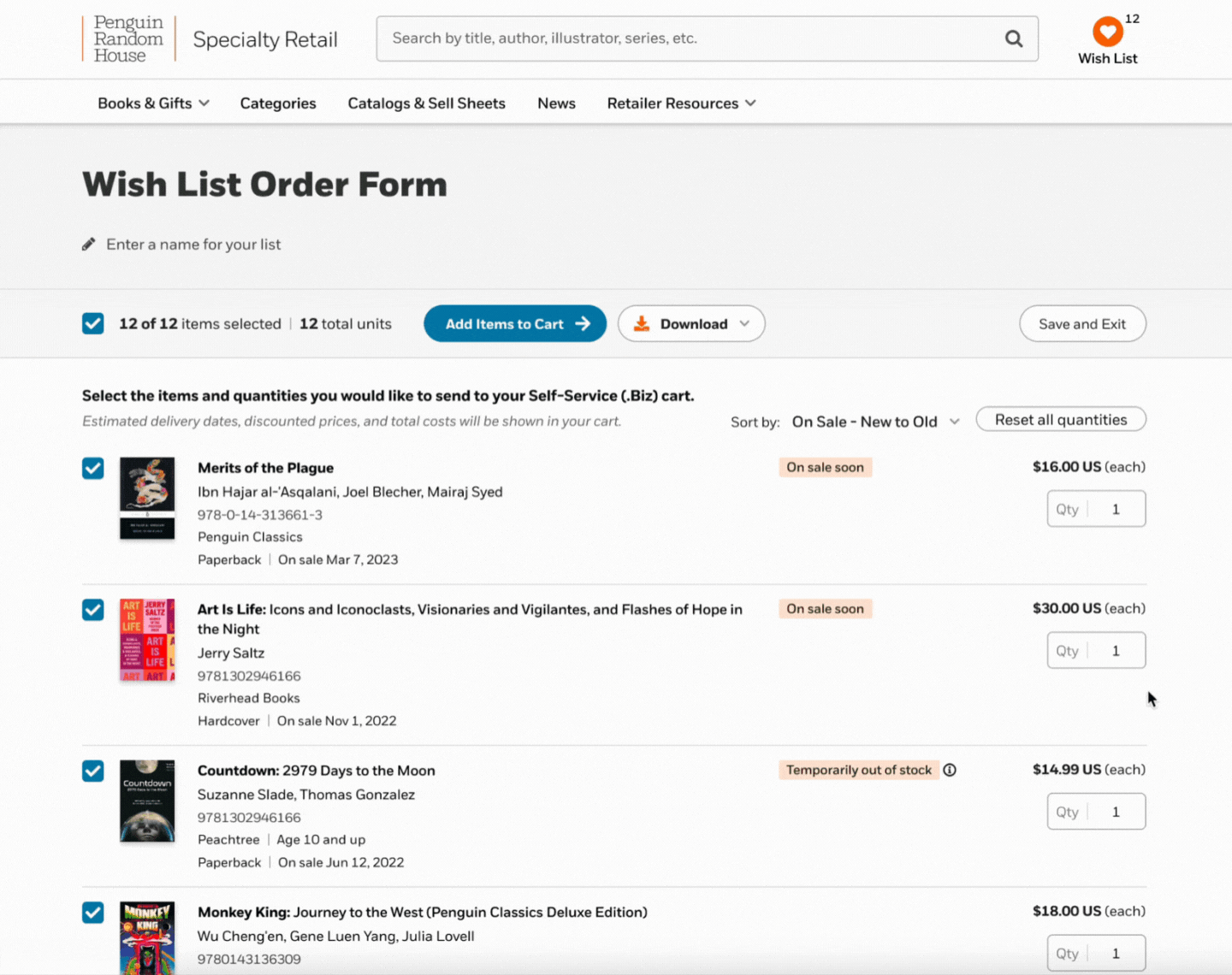Image resolution: width=1232 pixels, height=975 pixels.
Task: Open the Monkey King title link
Action: tap(423, 913)
